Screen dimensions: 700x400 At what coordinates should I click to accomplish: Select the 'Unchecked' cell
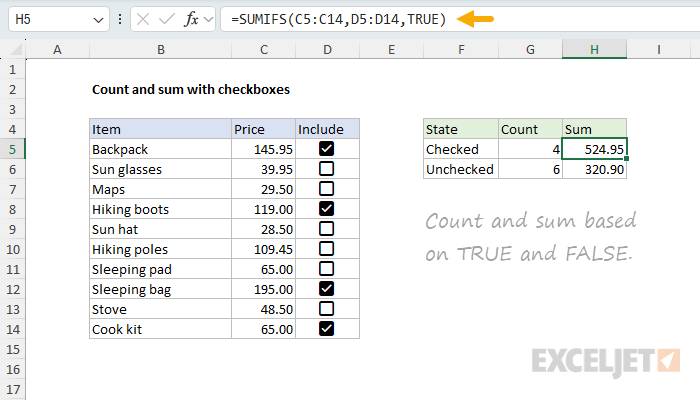461,169
